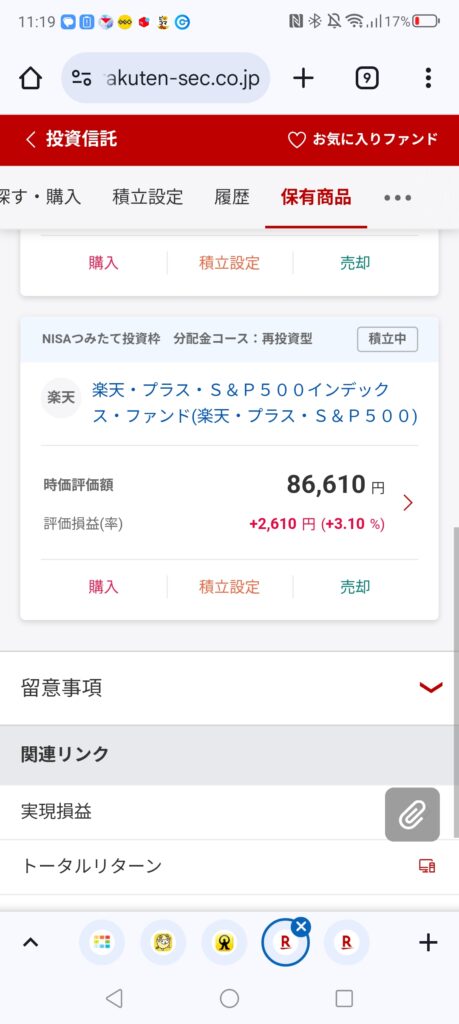
Task: Open the トータルリターン related link
Action: pyautogui.click(x=91, y=867)
